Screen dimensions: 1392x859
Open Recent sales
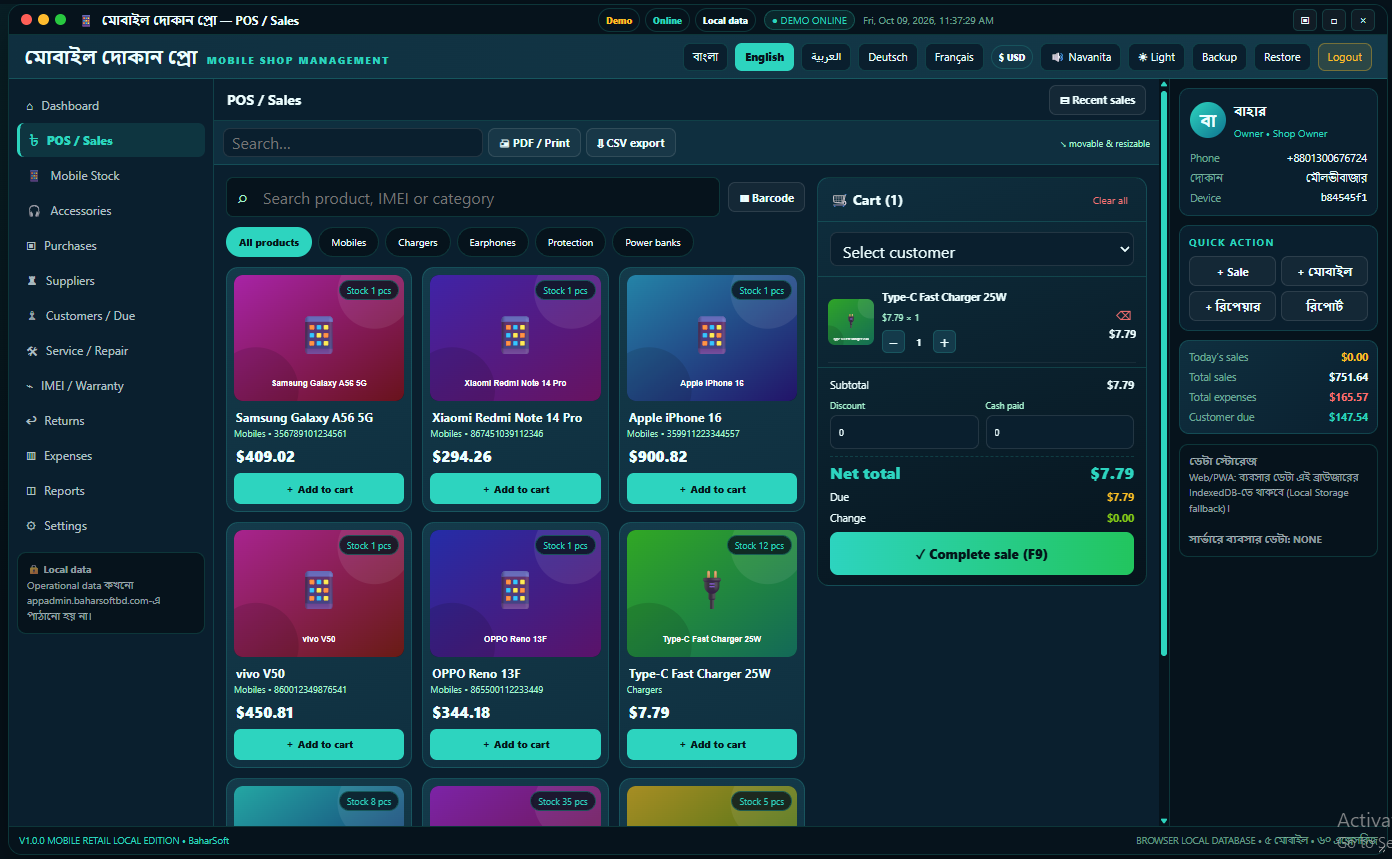click(x=1097, y=100)
